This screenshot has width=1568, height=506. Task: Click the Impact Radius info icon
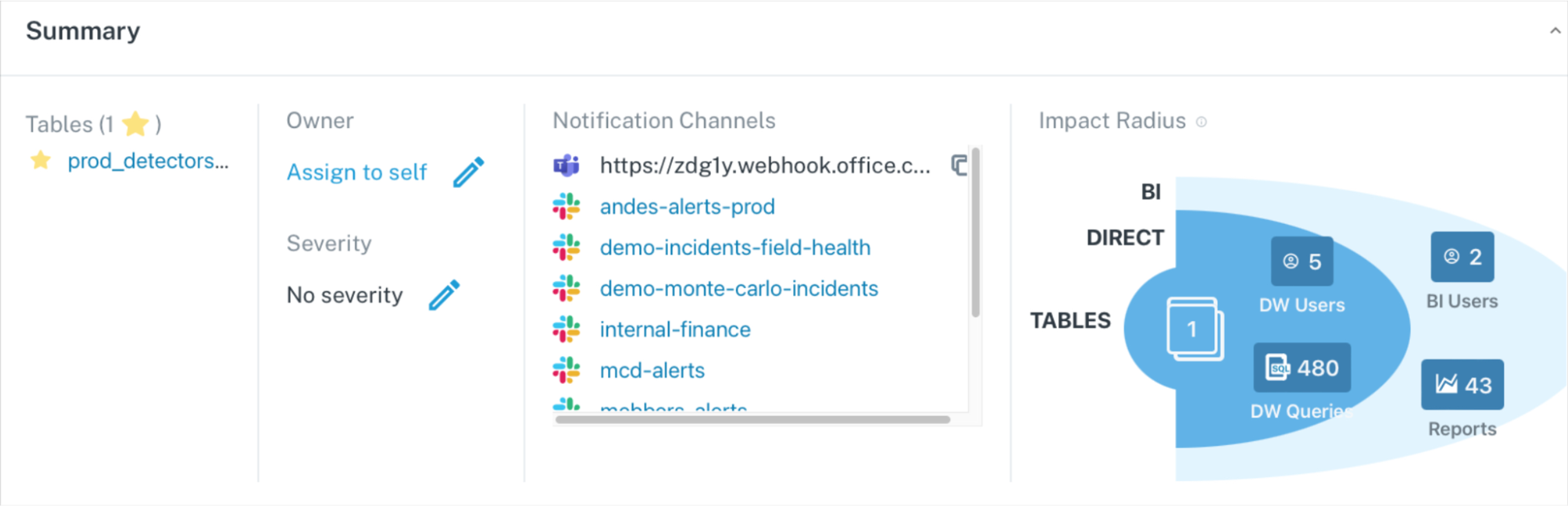point(1201,122)
